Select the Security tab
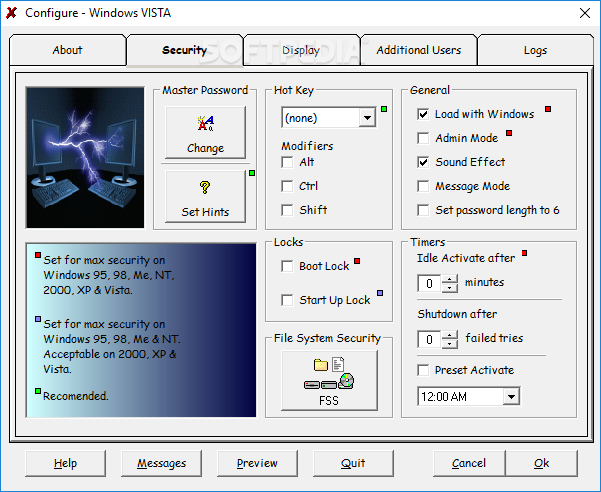Viewport: 601px width, 492px height. 184,50
